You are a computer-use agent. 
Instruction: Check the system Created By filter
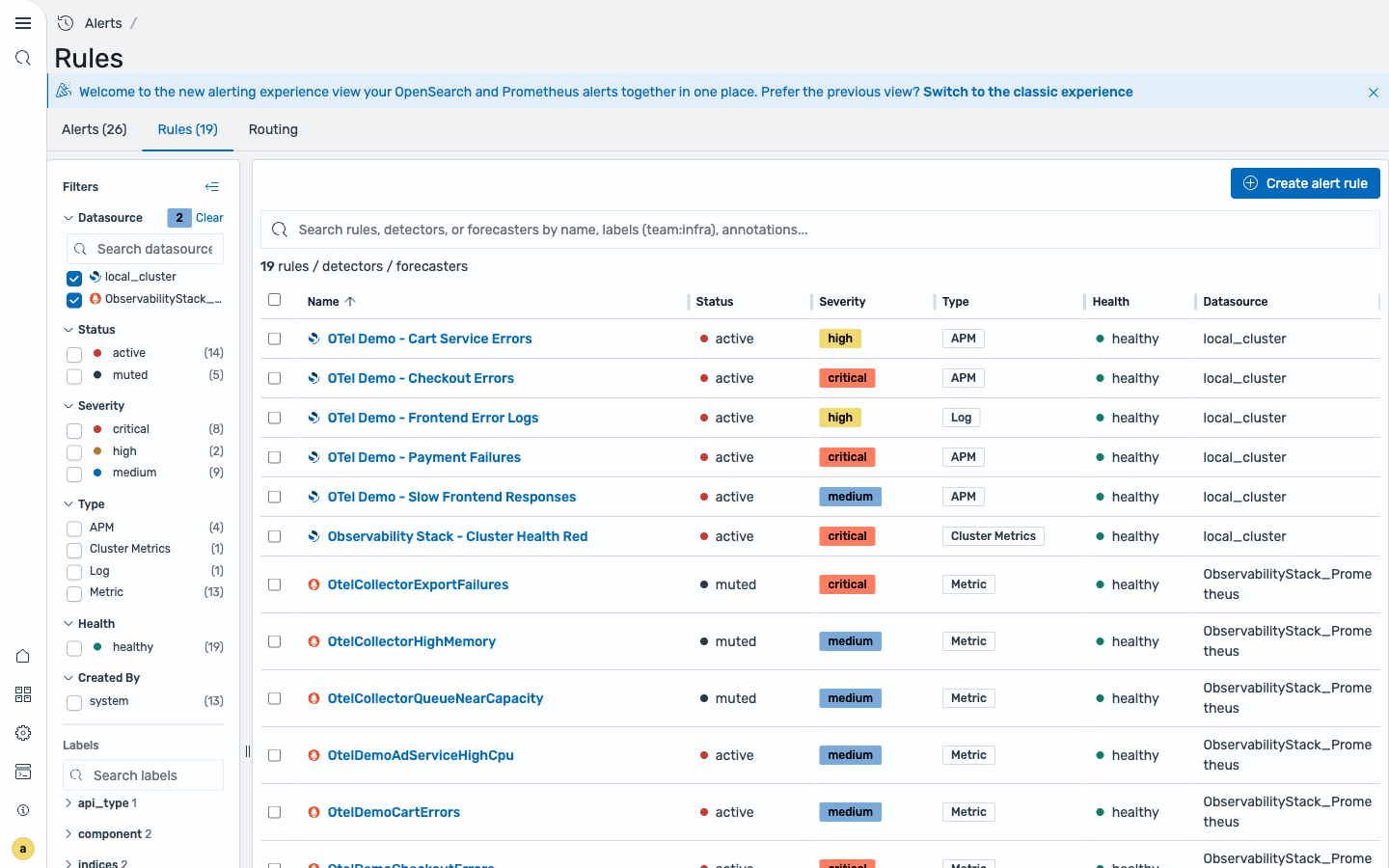(x=74, y=703)
